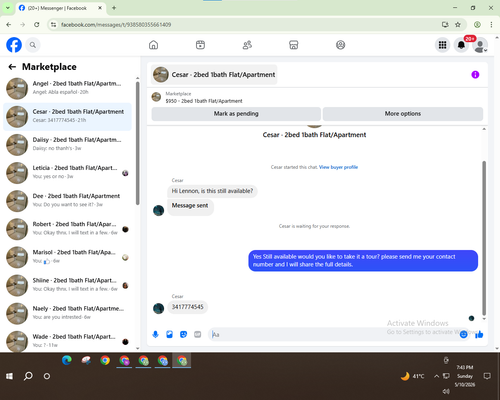
Task: Click the voice clip microphone icon
Action: [155, 334]
